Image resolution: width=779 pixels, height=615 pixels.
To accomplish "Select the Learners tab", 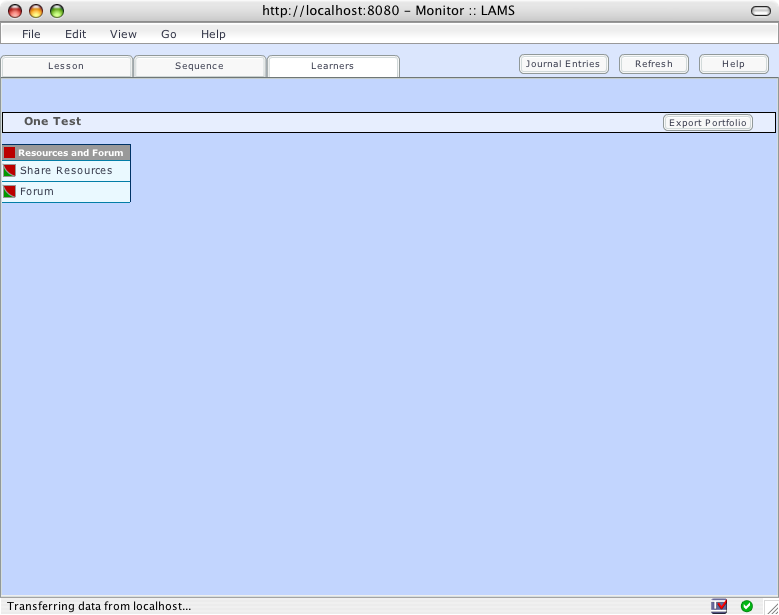I will pyautogui.click(x=332, y=66).
